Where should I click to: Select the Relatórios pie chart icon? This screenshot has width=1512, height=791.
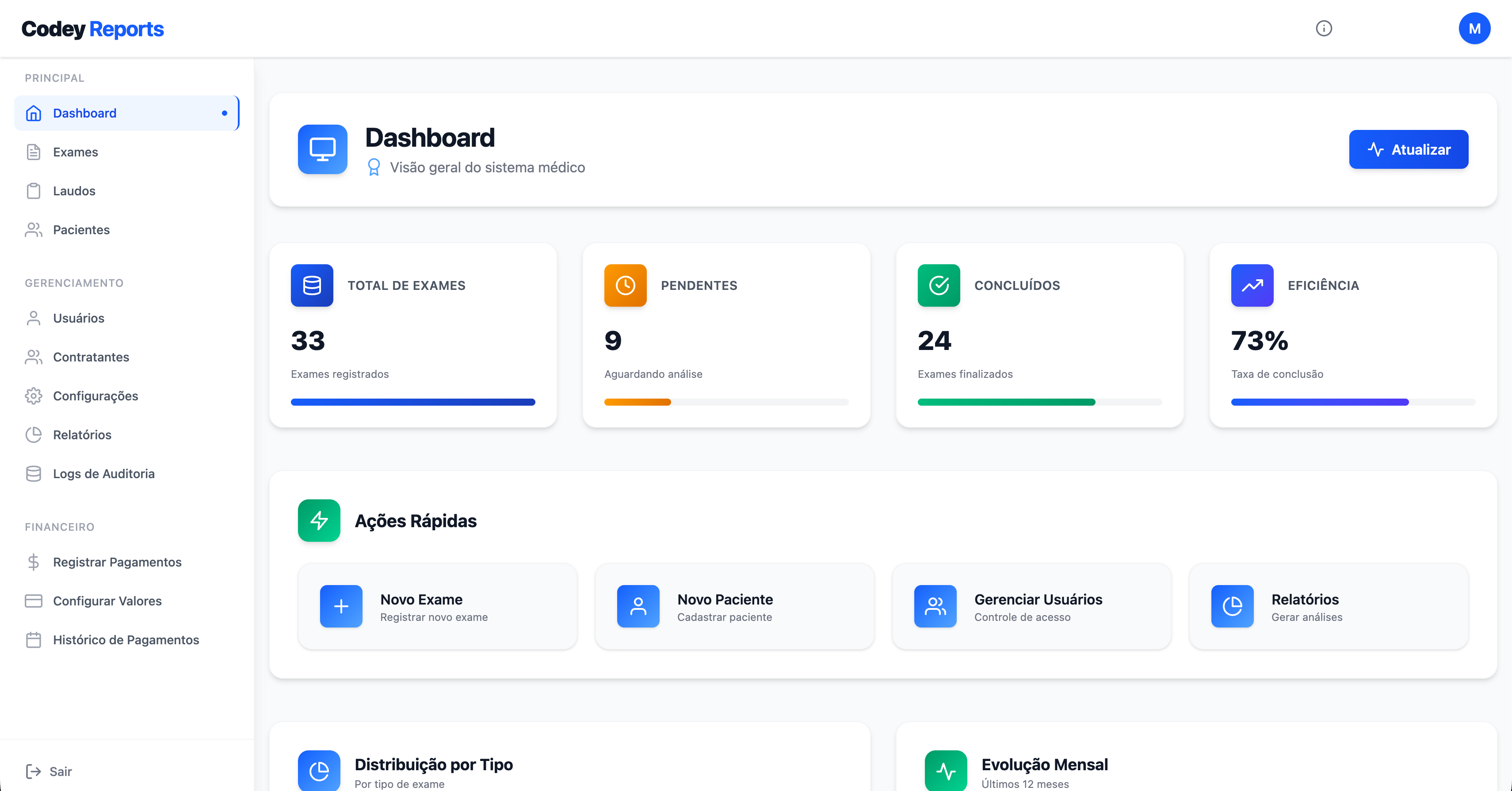[34, 435]
